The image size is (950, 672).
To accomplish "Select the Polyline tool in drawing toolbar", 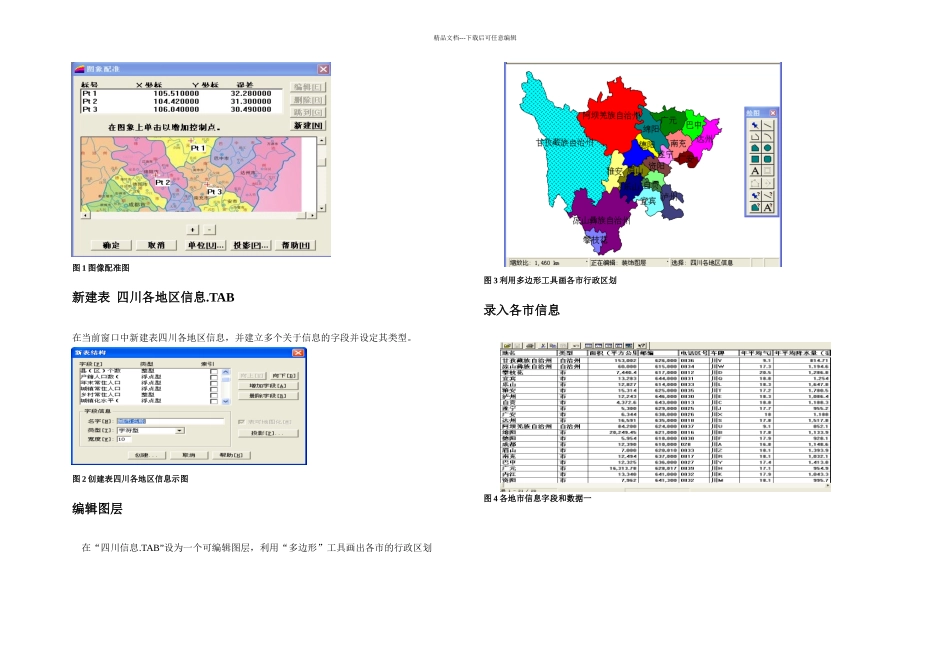I will point(755,136).
